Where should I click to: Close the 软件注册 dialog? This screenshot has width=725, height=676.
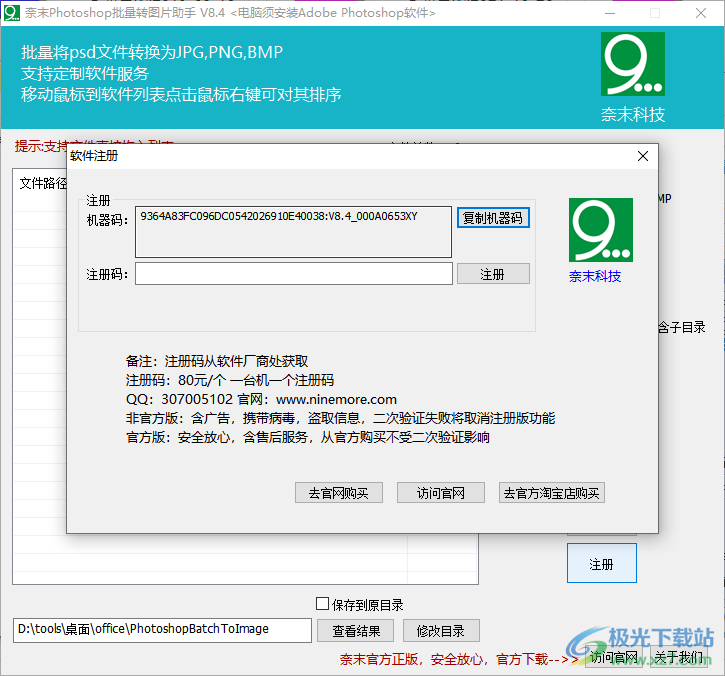(643, 156)
